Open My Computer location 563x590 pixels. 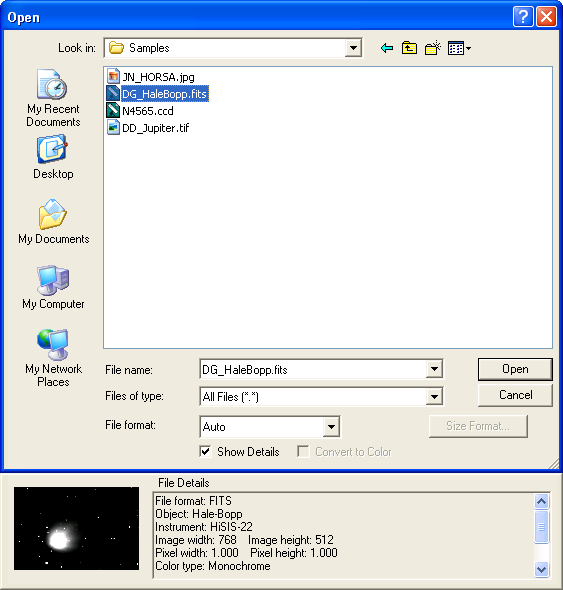click(53, 287)
